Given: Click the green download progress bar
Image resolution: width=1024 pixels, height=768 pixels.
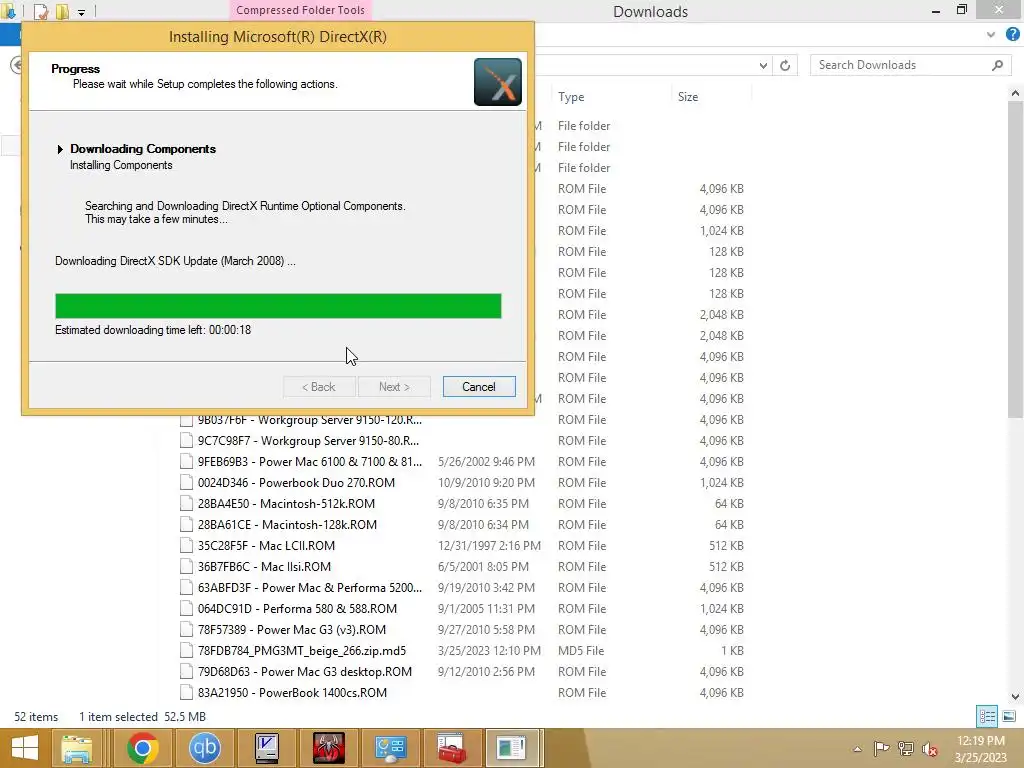Looking at the screenshot, I should pyautogui.click(x=278, y=306).
